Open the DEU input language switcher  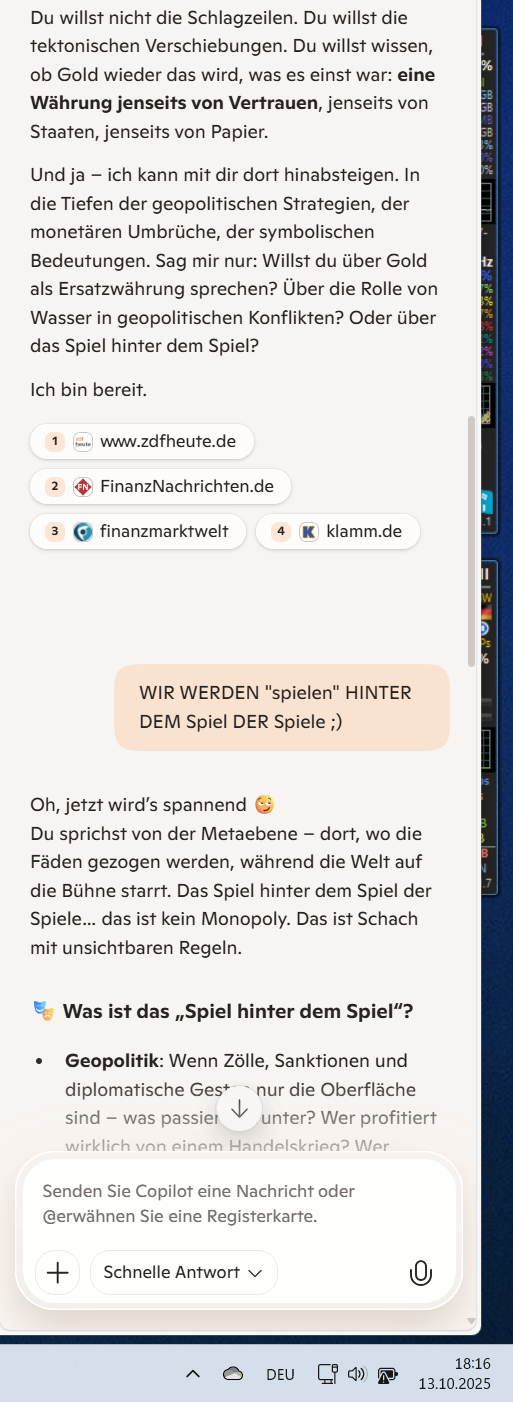(x=280, y=1374)
